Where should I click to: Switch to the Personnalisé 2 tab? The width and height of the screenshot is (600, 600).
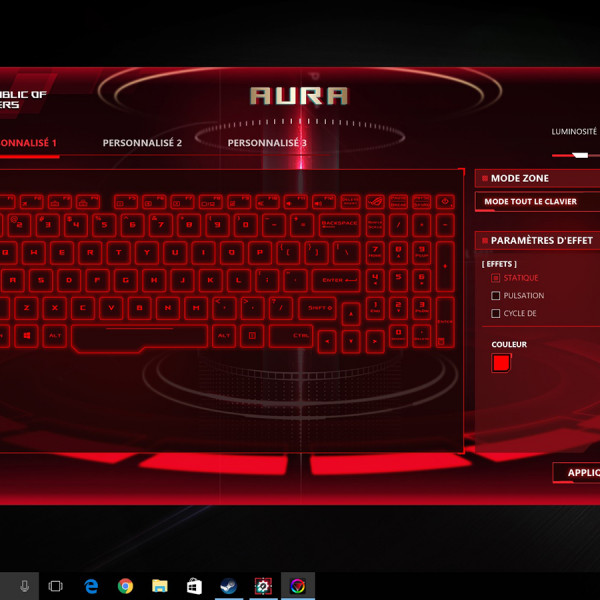[142, 143]
